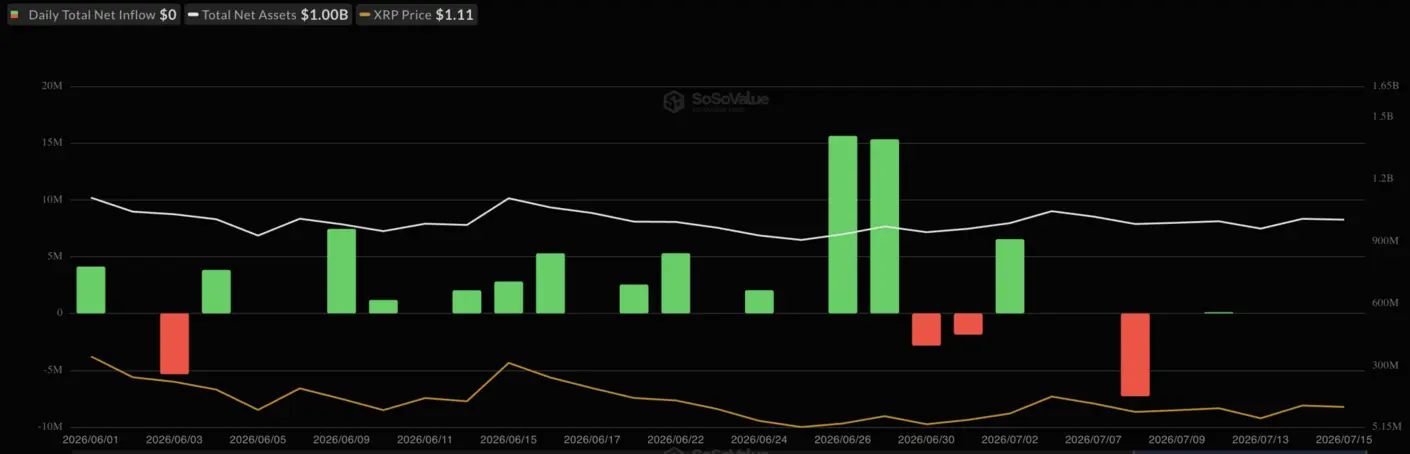Click the SoSoValue watermark logo icon
The width and height of the screenshot is (1410, 454).
tap(674, 101)
